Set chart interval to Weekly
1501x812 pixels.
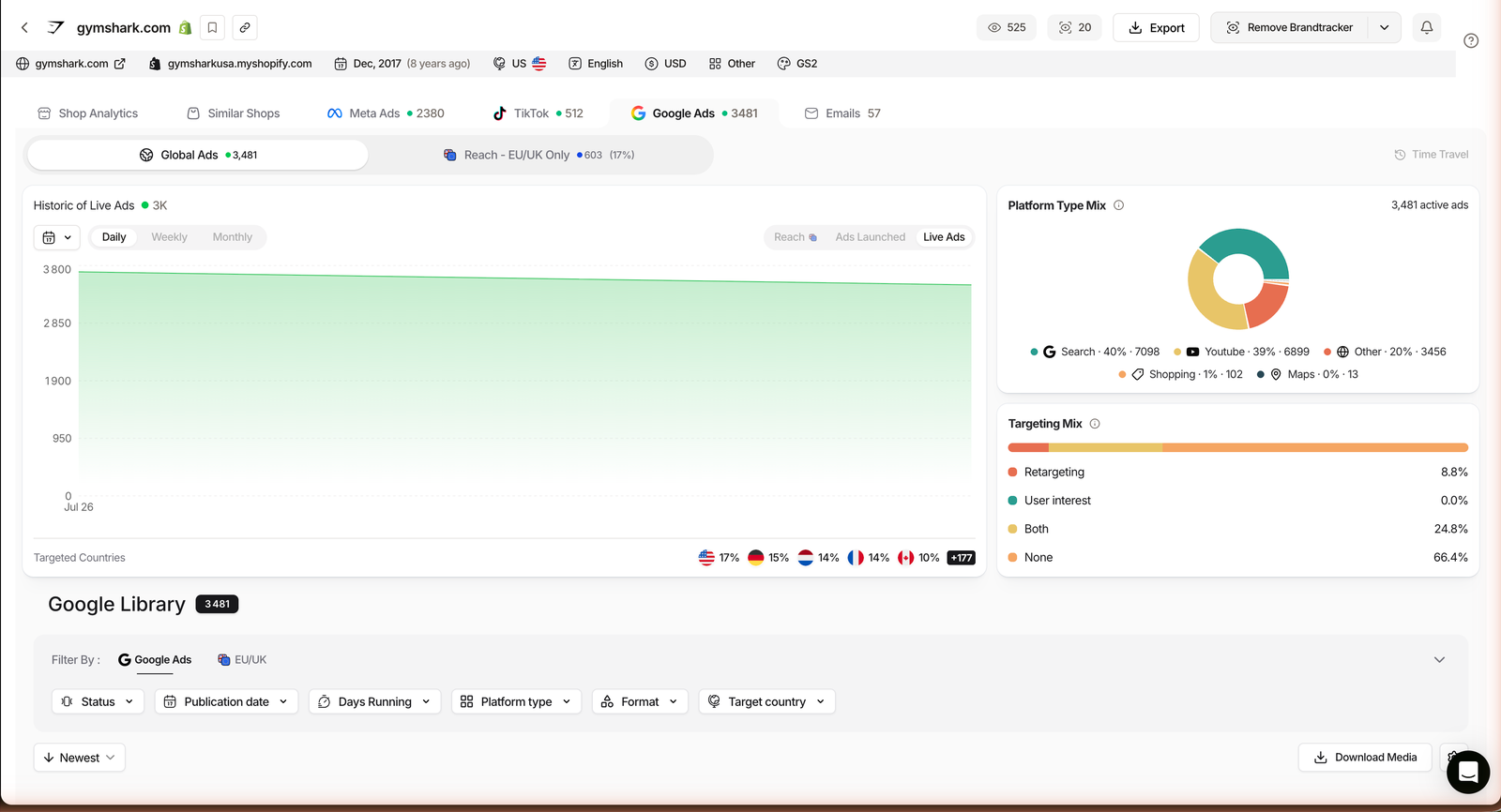point(170,237)
